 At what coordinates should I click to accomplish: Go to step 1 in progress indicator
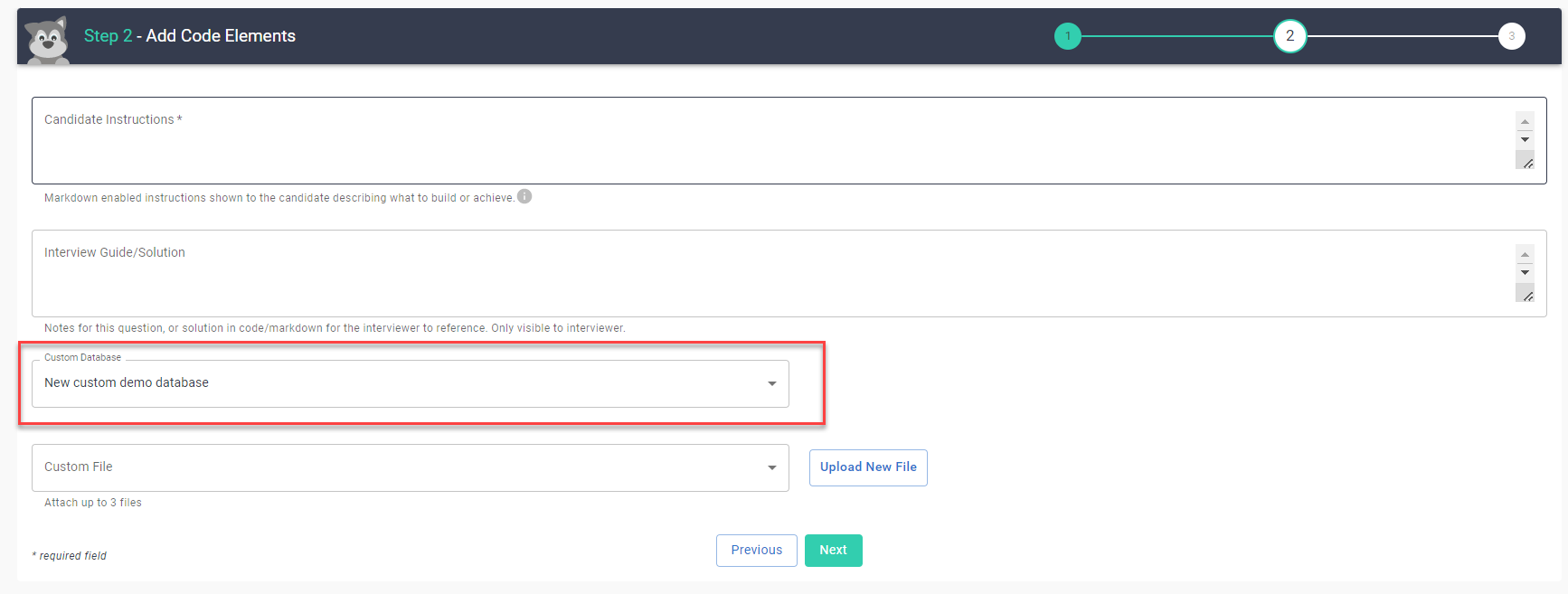1067,36
